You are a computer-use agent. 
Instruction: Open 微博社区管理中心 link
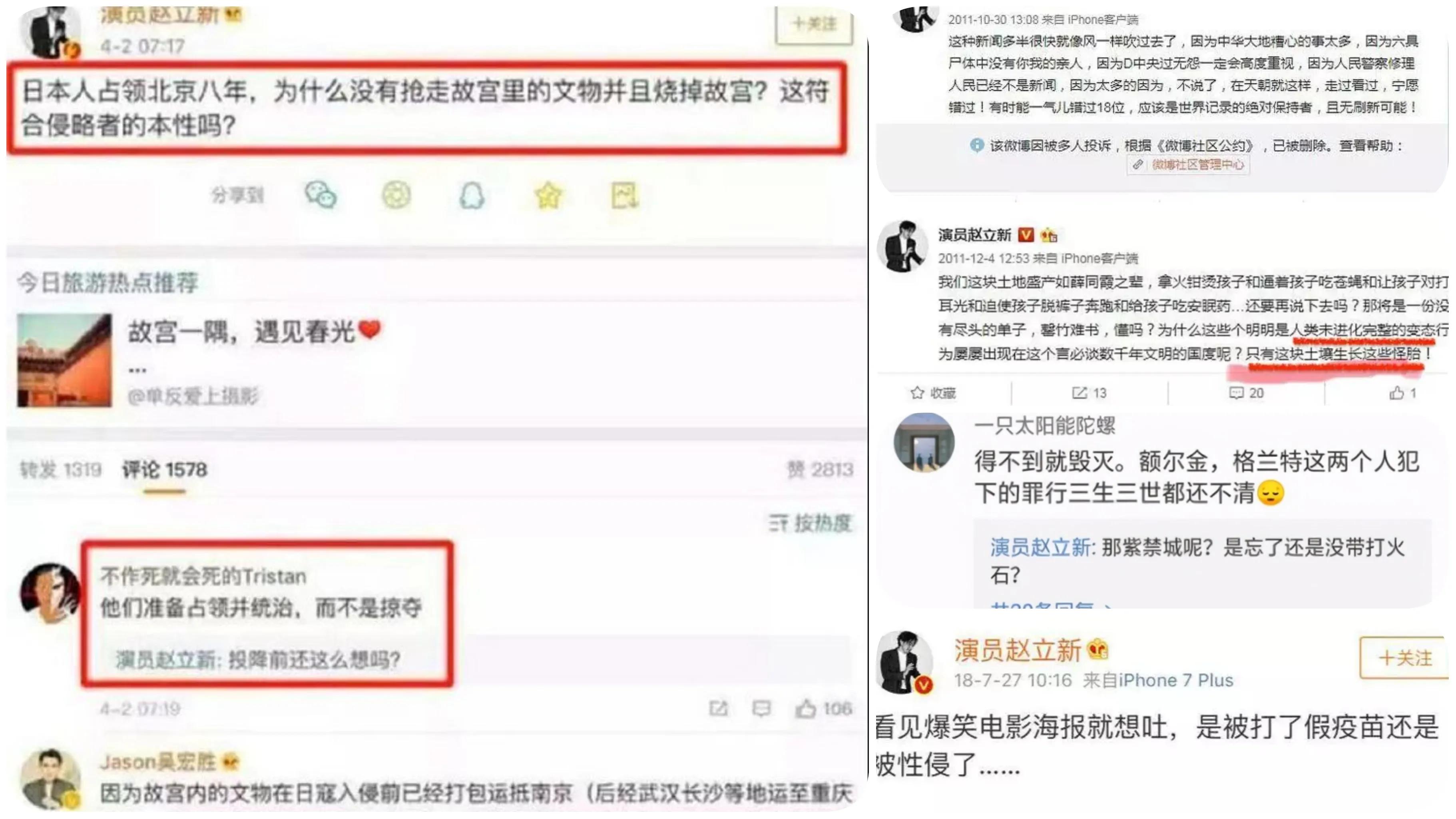click(x=1188, y=165)
